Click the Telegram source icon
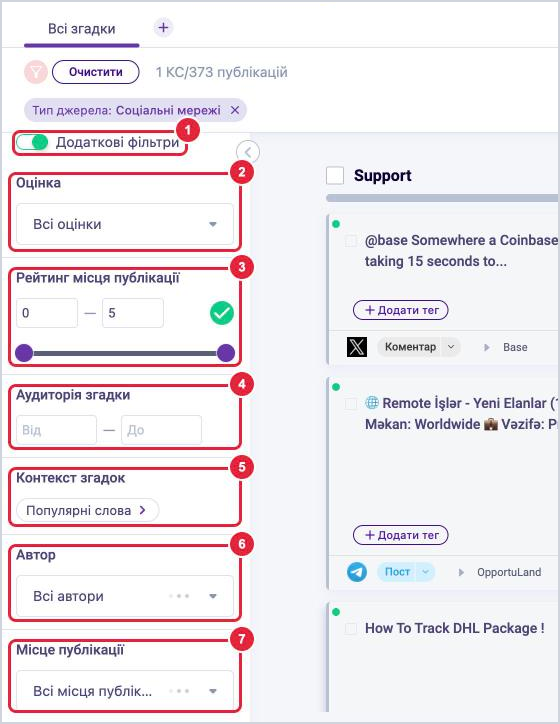The height and width of the screenshot is (724, 560). (357, 572)
